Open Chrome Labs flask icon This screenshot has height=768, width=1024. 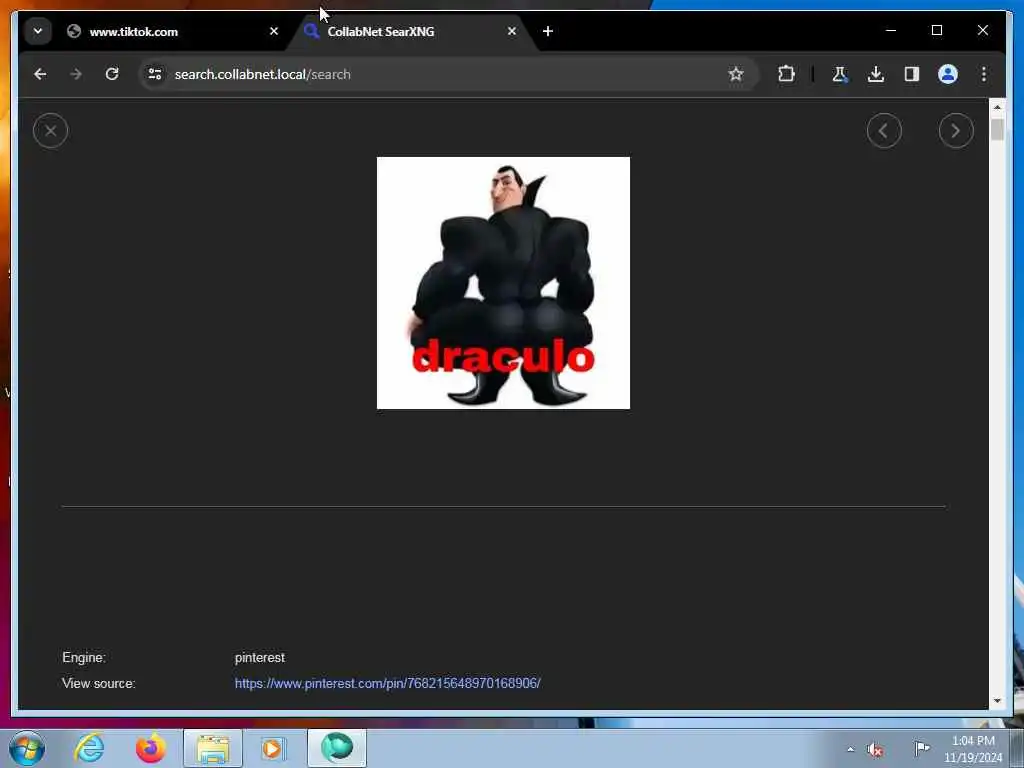[x=839, y=74]
